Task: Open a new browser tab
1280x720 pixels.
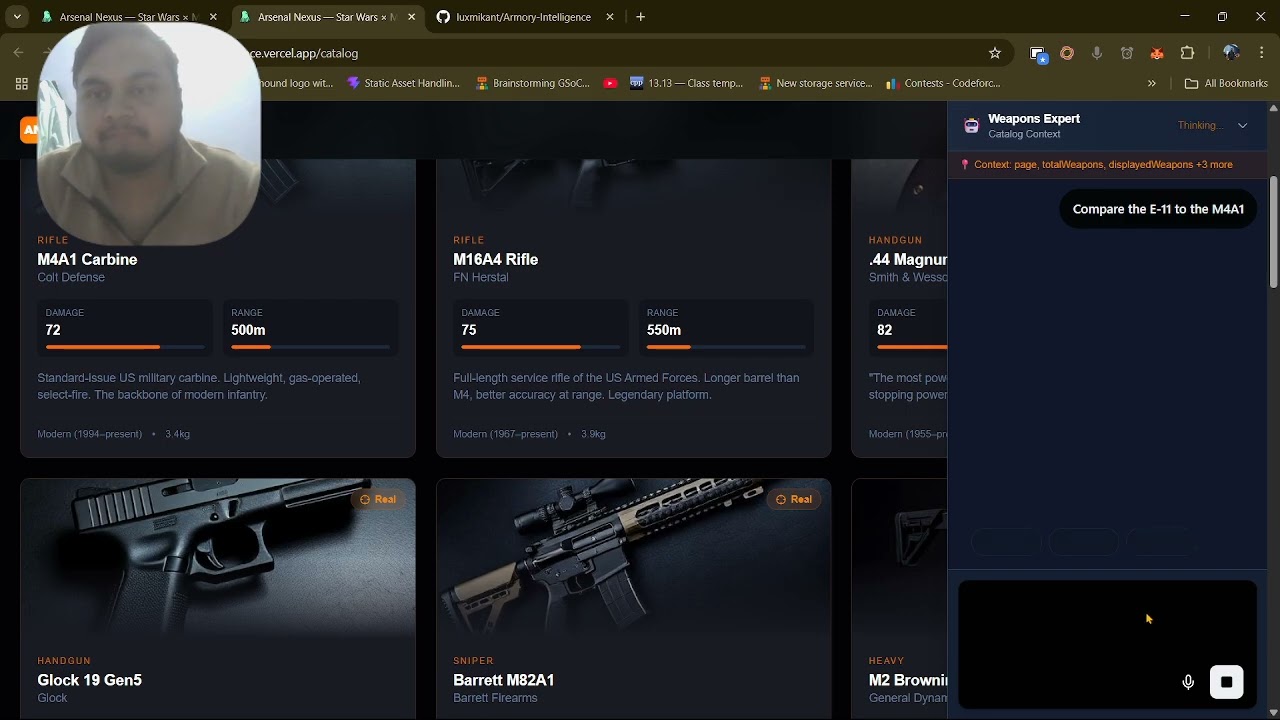Action: point(641,17)
